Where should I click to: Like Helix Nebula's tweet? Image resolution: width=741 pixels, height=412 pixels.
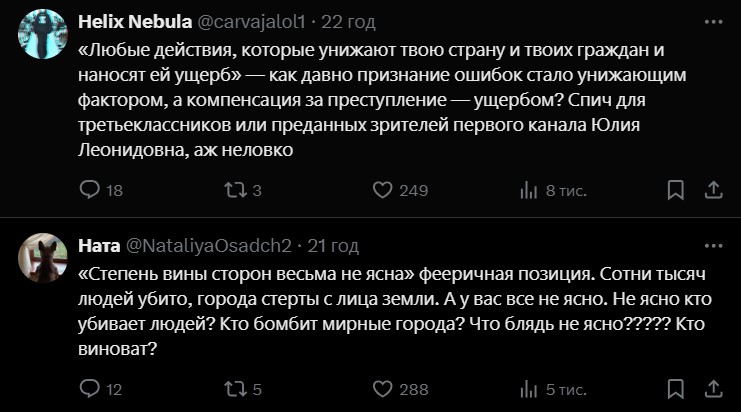(x=381, y=190)
